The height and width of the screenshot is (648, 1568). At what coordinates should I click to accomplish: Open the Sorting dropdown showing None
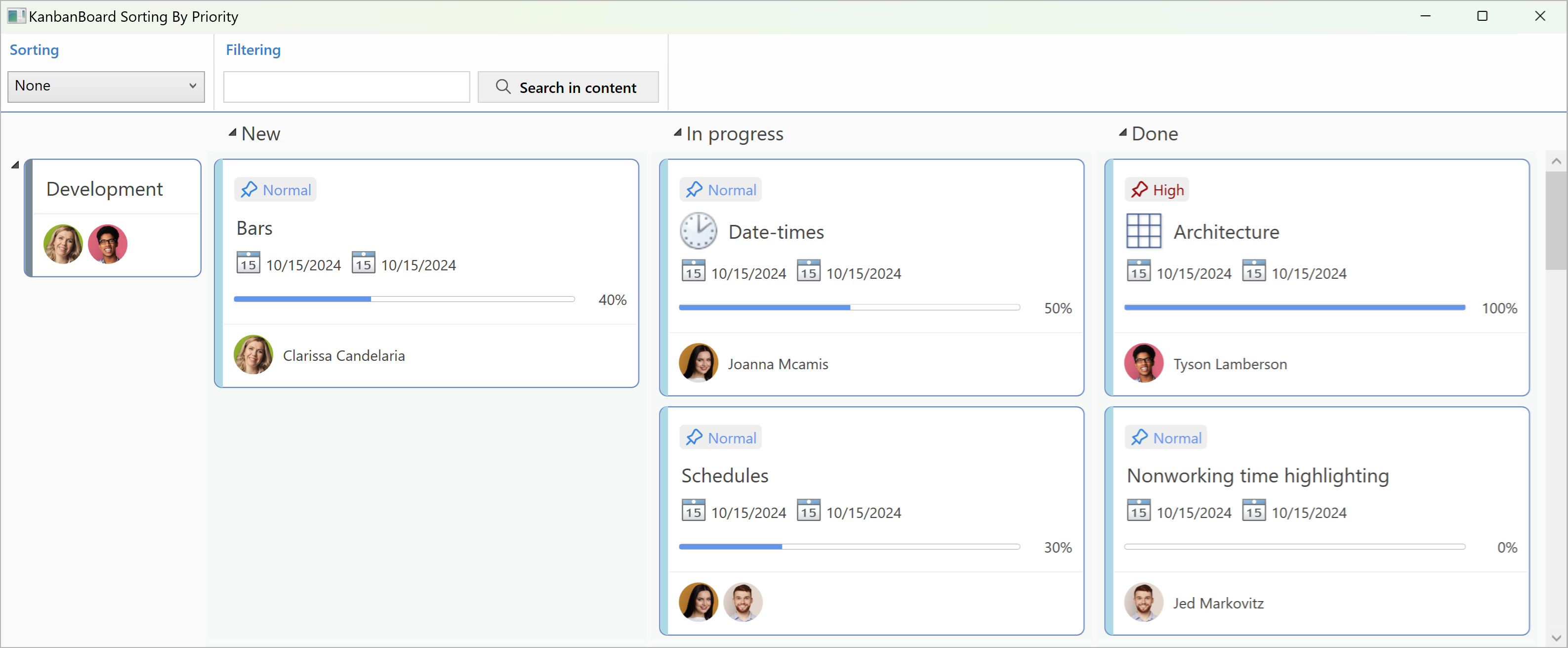pyautogui.click(x=106, y=86)
